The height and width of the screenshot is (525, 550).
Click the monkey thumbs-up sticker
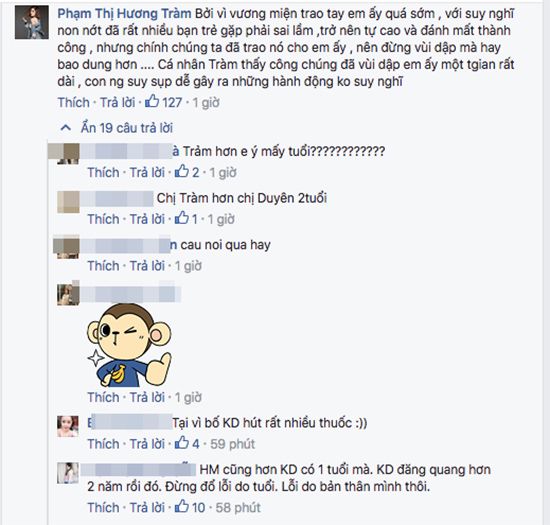click(x=129, y=345)
